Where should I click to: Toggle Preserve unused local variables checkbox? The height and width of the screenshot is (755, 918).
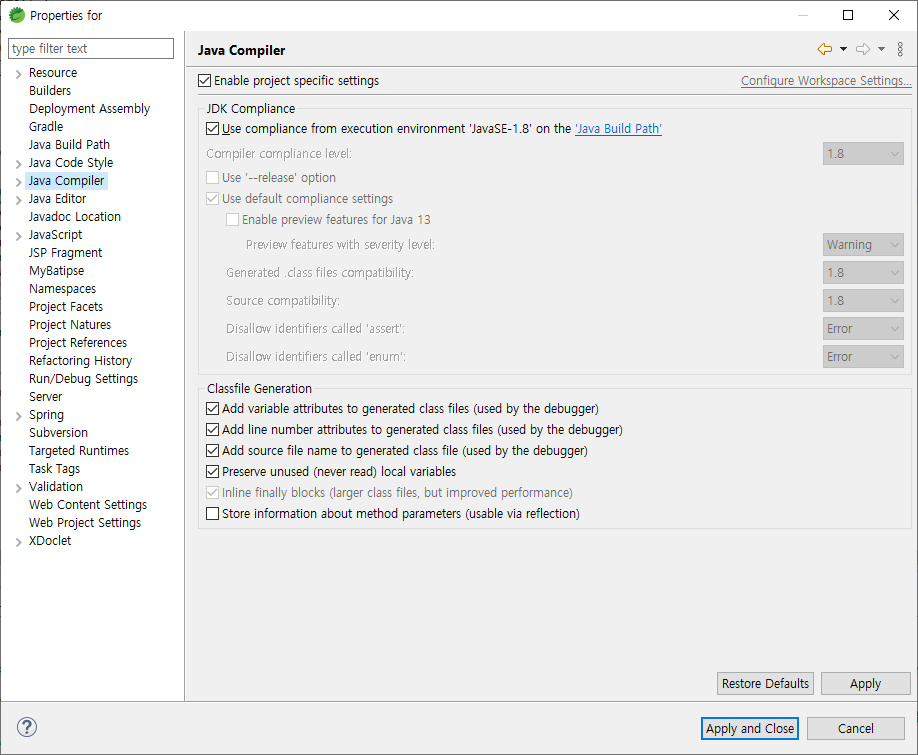click(x=213, y=472)
